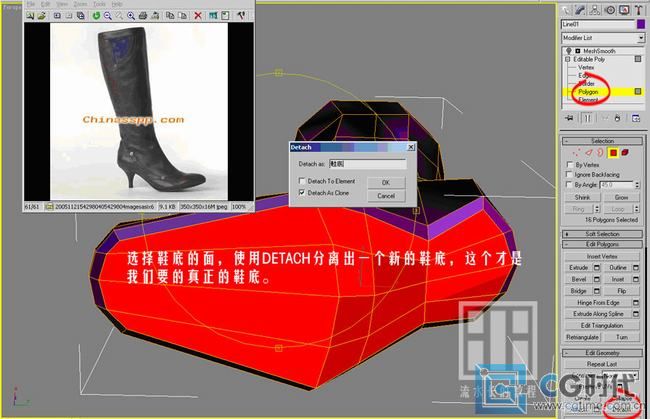Open the Create command panel tab
This screenshot has width=650, height=419.
[566, 10]
